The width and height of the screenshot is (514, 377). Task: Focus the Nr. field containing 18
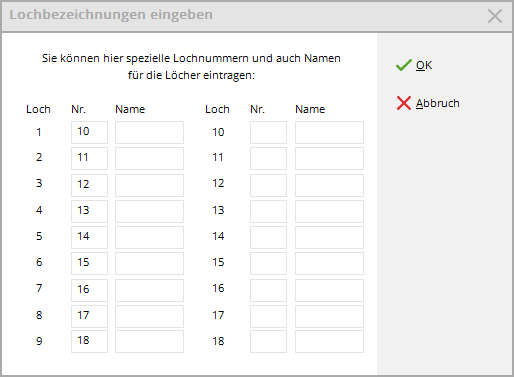(x=89, y=341)
